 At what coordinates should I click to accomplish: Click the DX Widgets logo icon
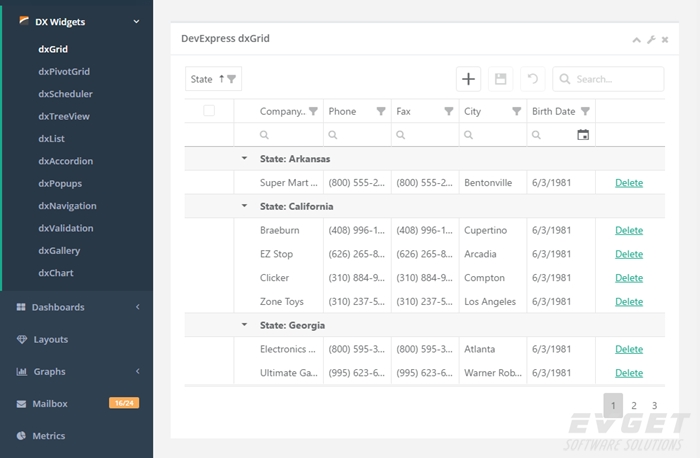click(24, 21)
